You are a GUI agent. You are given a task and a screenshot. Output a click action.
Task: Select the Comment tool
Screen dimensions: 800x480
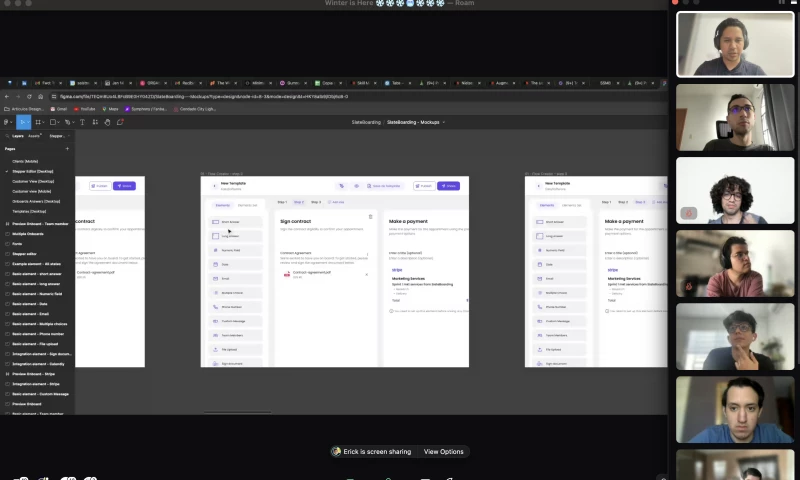120,122
